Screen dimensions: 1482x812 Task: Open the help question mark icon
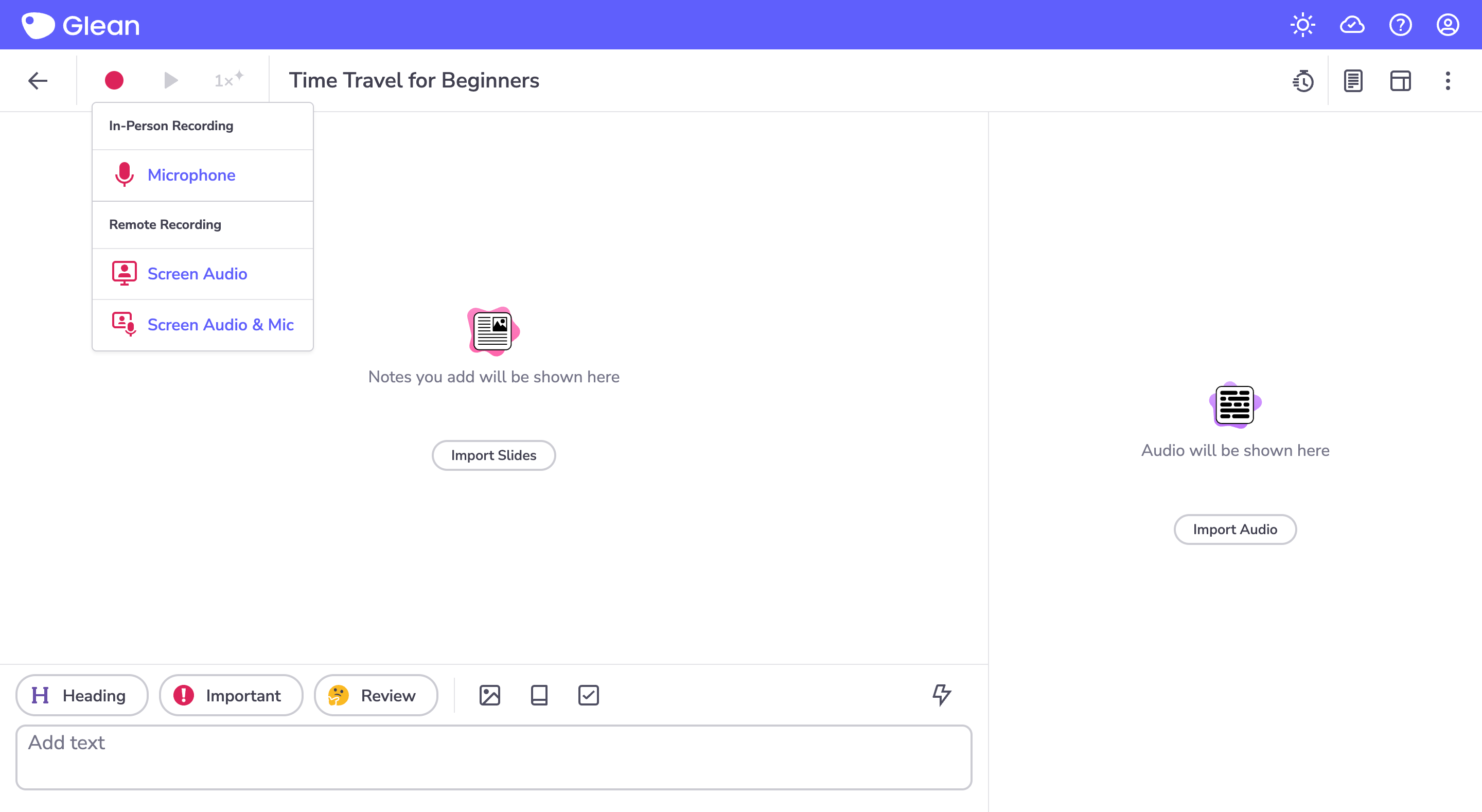(1400, 25)
